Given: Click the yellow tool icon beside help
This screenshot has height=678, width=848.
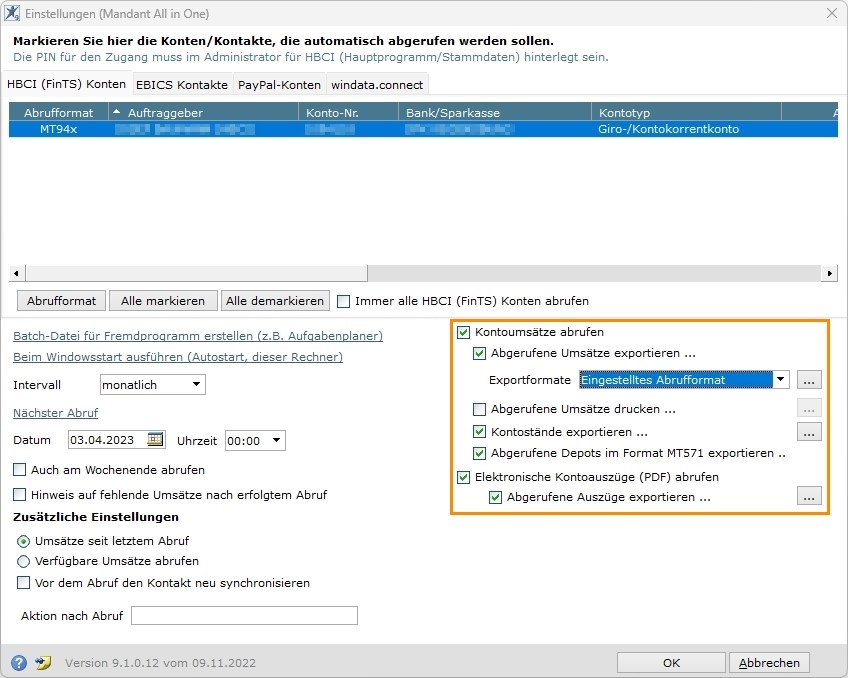Looking at the screenshot, I should (43, 662).
